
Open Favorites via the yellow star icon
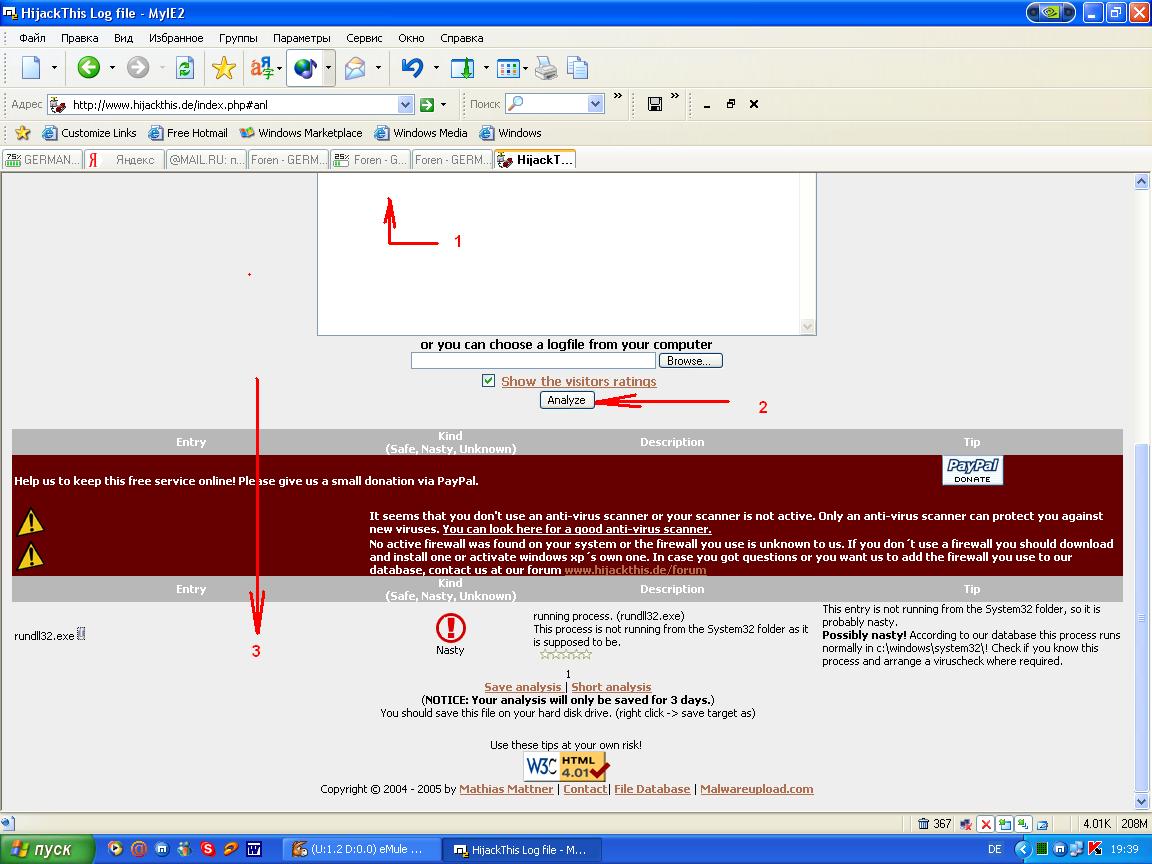point(224,68)
